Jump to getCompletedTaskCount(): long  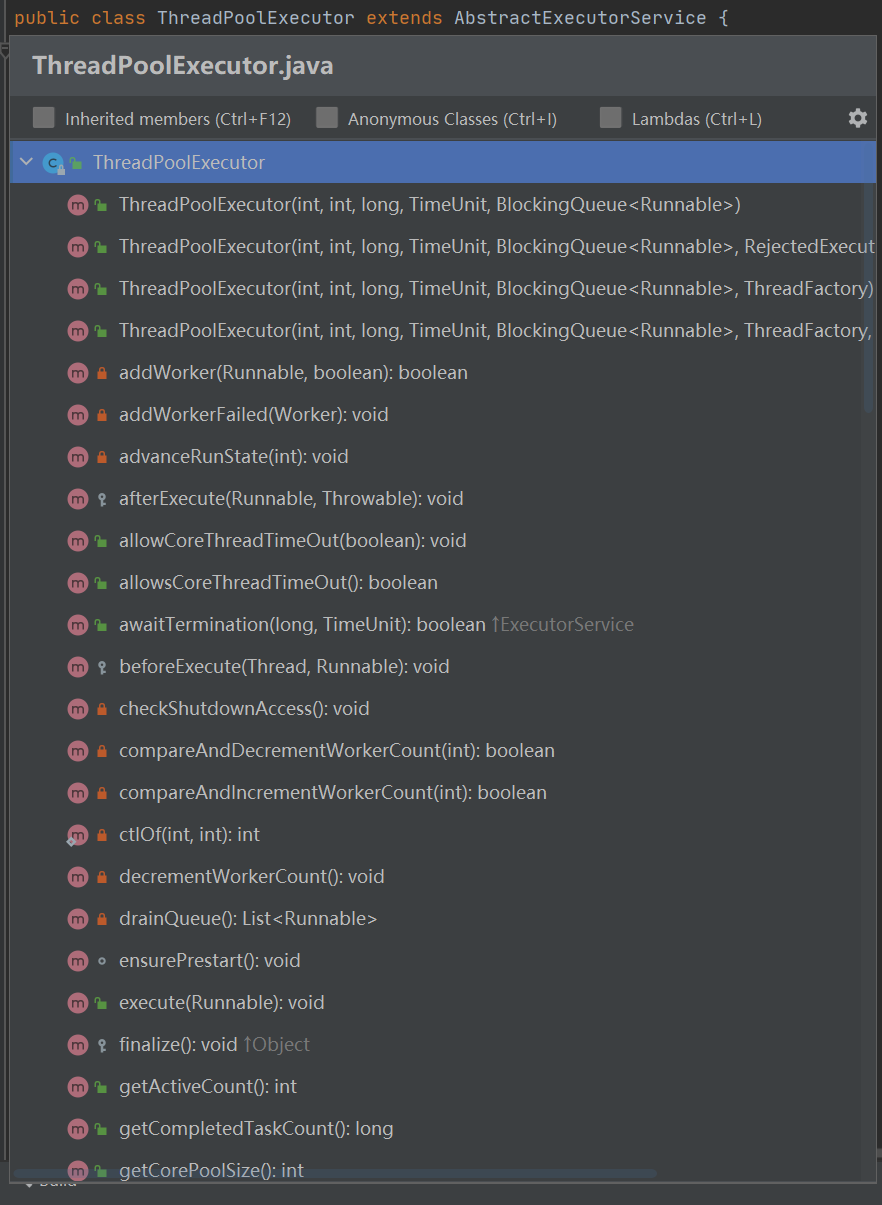click(256, 1128)
